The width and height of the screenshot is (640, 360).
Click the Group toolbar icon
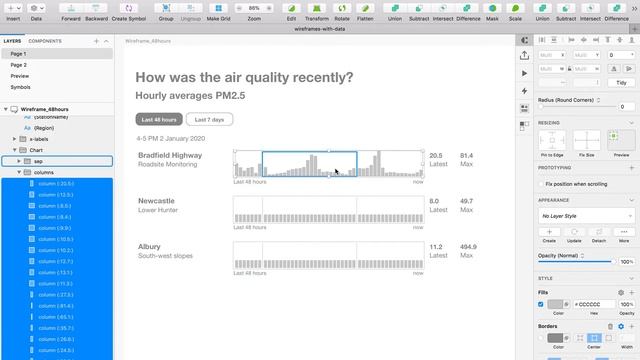tap(166, 8)
